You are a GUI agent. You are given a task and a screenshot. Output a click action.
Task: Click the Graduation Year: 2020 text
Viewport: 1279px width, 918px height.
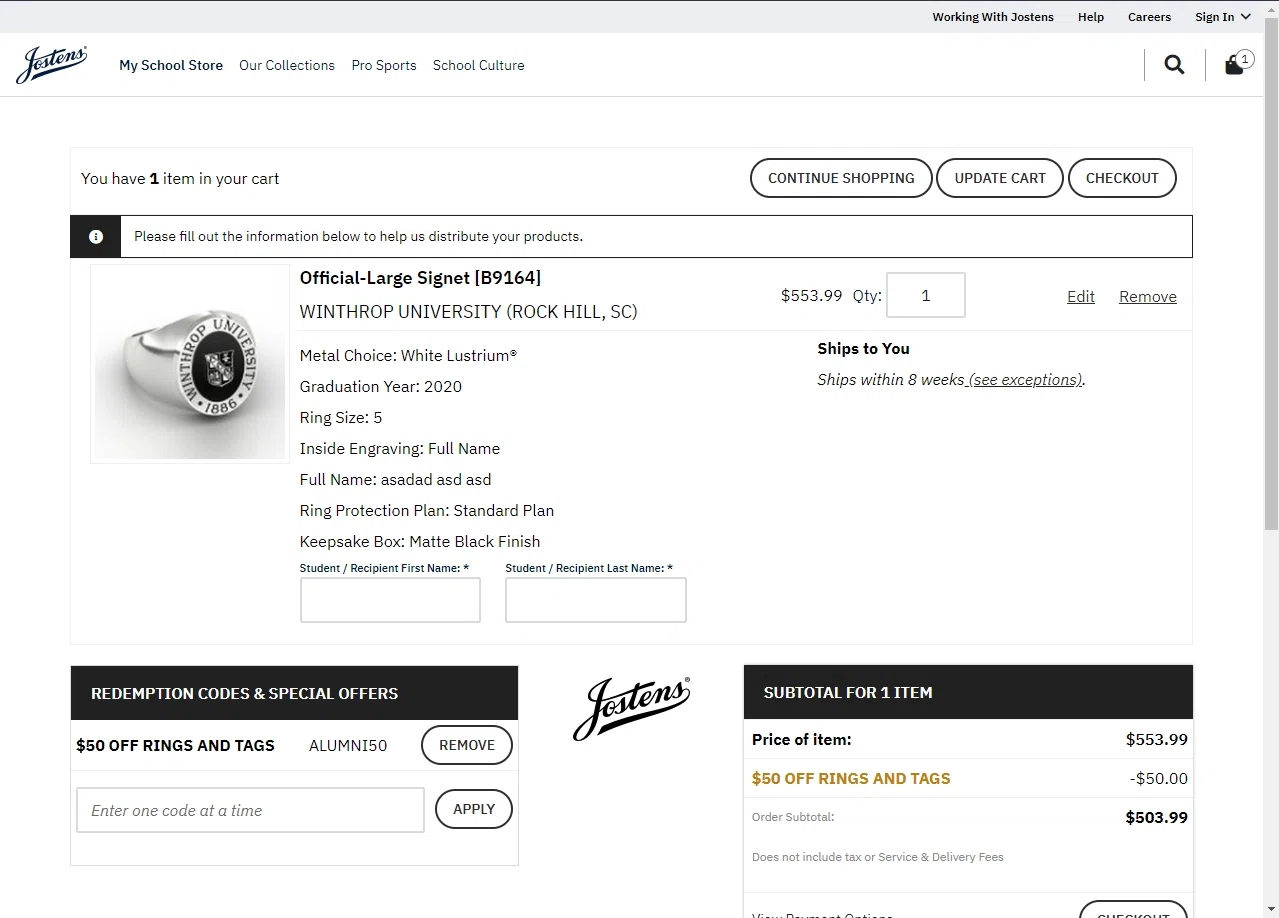coord(381,386)
